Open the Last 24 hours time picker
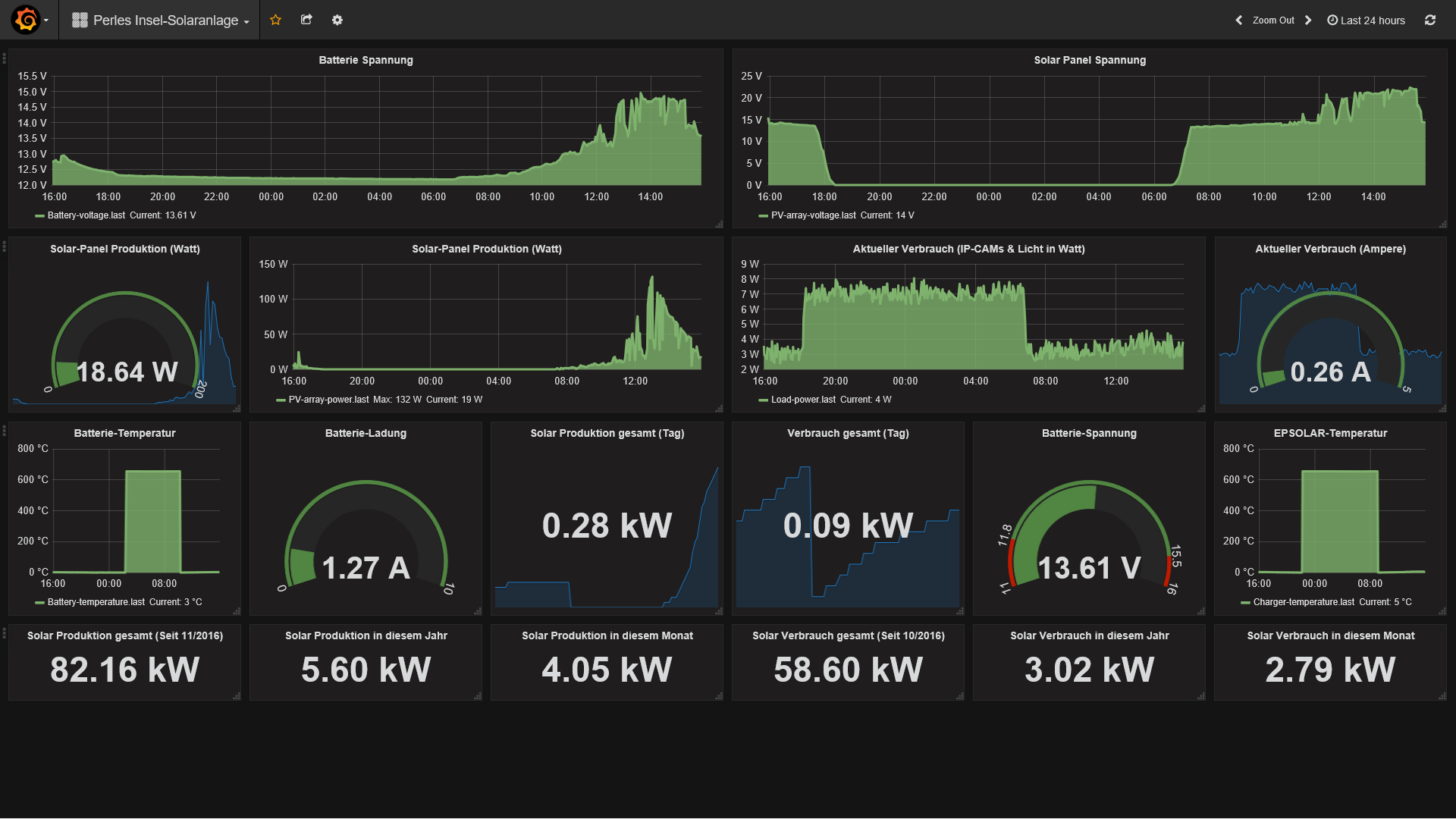 pyautogui.click(x=1366, y=20)
